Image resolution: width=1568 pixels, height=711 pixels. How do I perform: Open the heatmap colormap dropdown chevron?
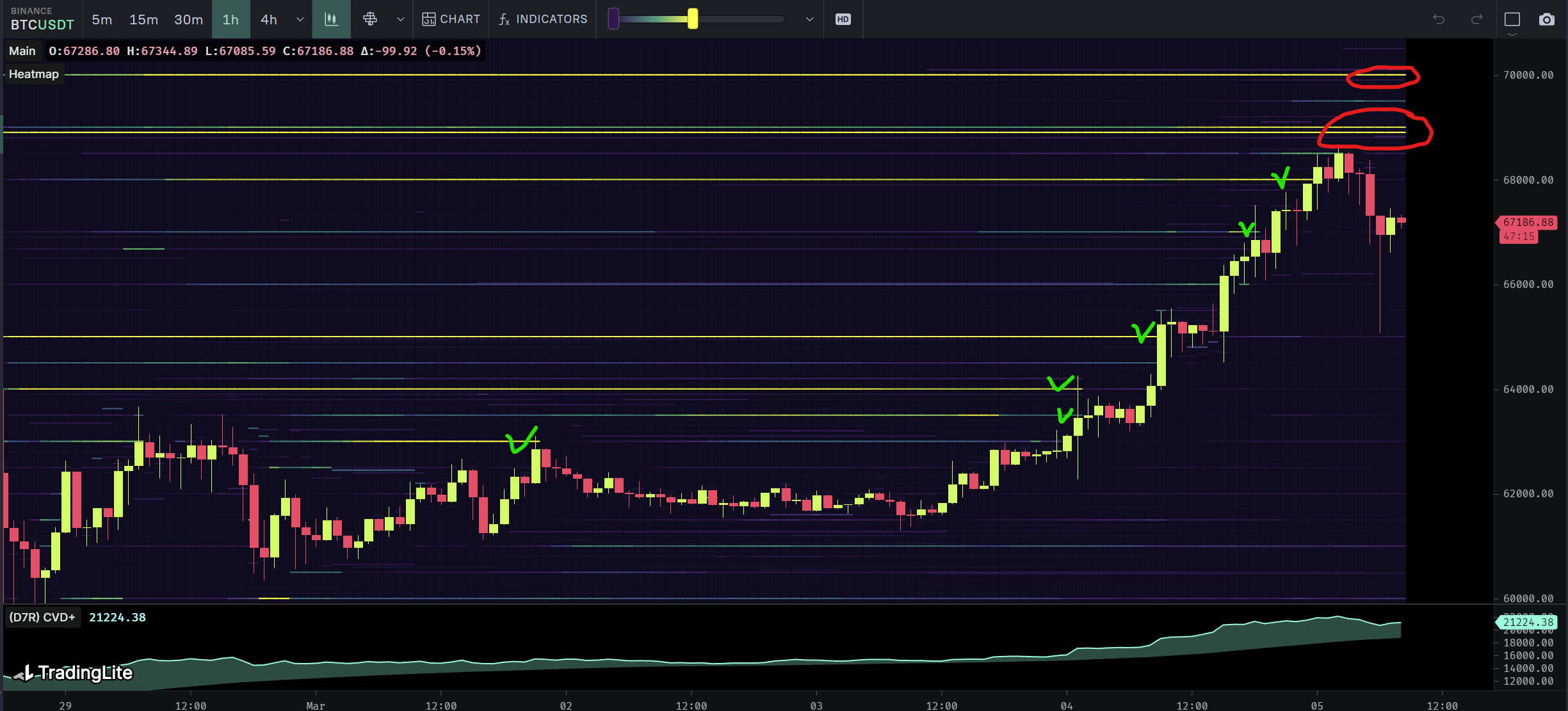[809, 19]
